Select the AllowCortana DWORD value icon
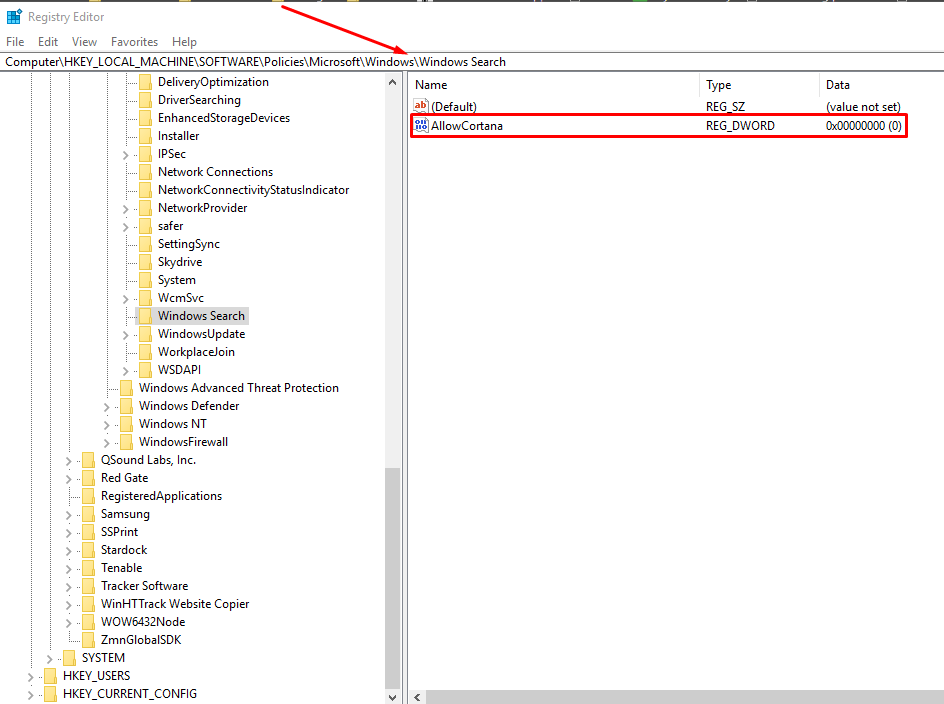Viewport: 944px width, 704px height. tap(421, 125)
